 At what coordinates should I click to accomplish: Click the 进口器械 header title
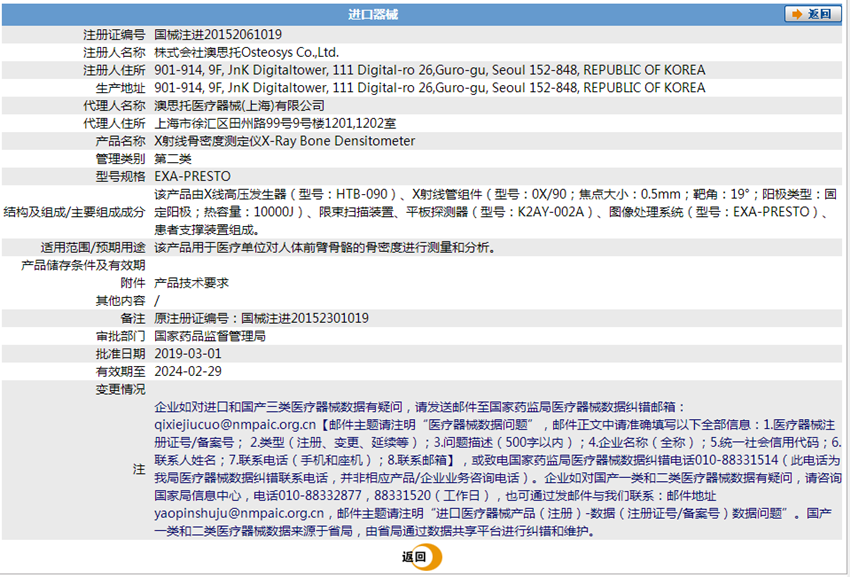(373, 15)
